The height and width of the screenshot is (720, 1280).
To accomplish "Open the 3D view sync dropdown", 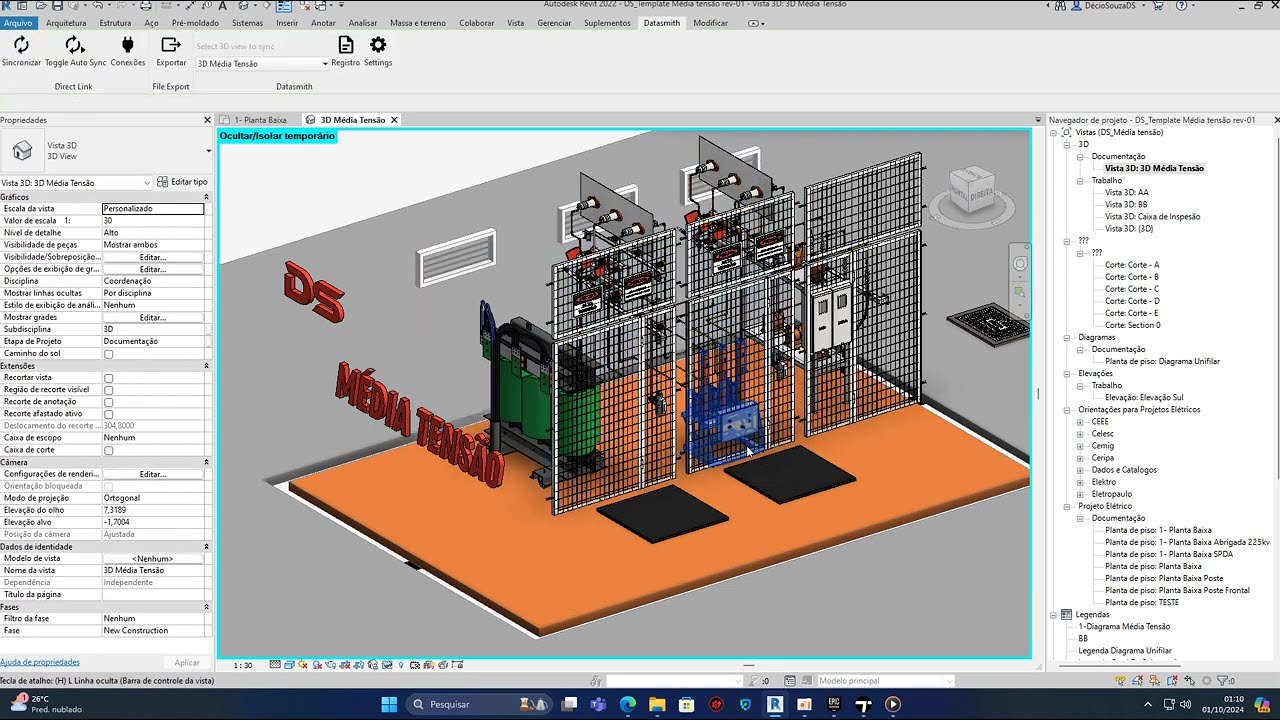I will 262,63.
